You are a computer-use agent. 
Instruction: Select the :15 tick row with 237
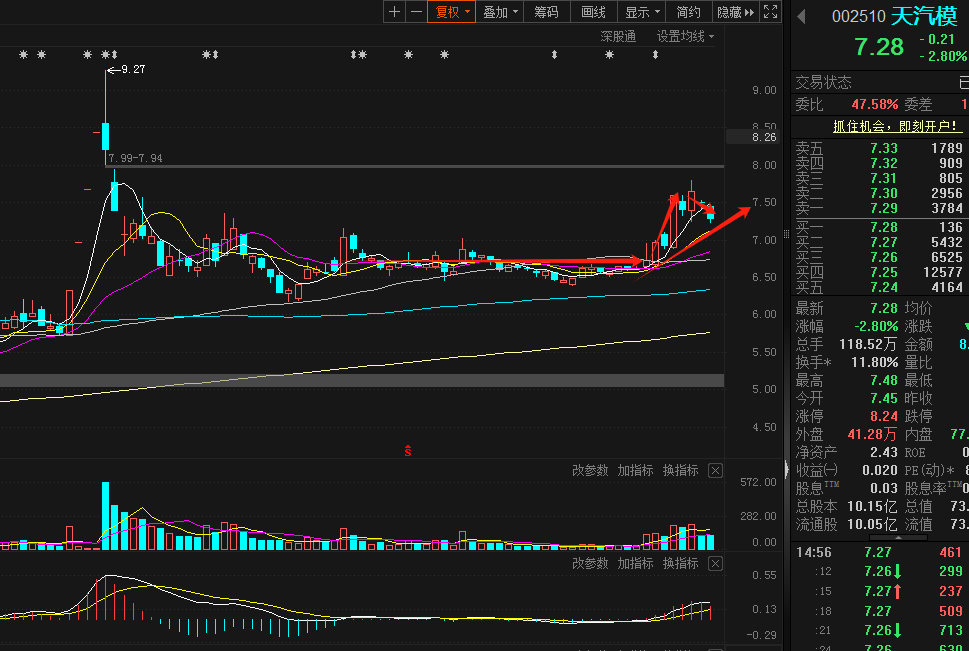coord(880,592)
